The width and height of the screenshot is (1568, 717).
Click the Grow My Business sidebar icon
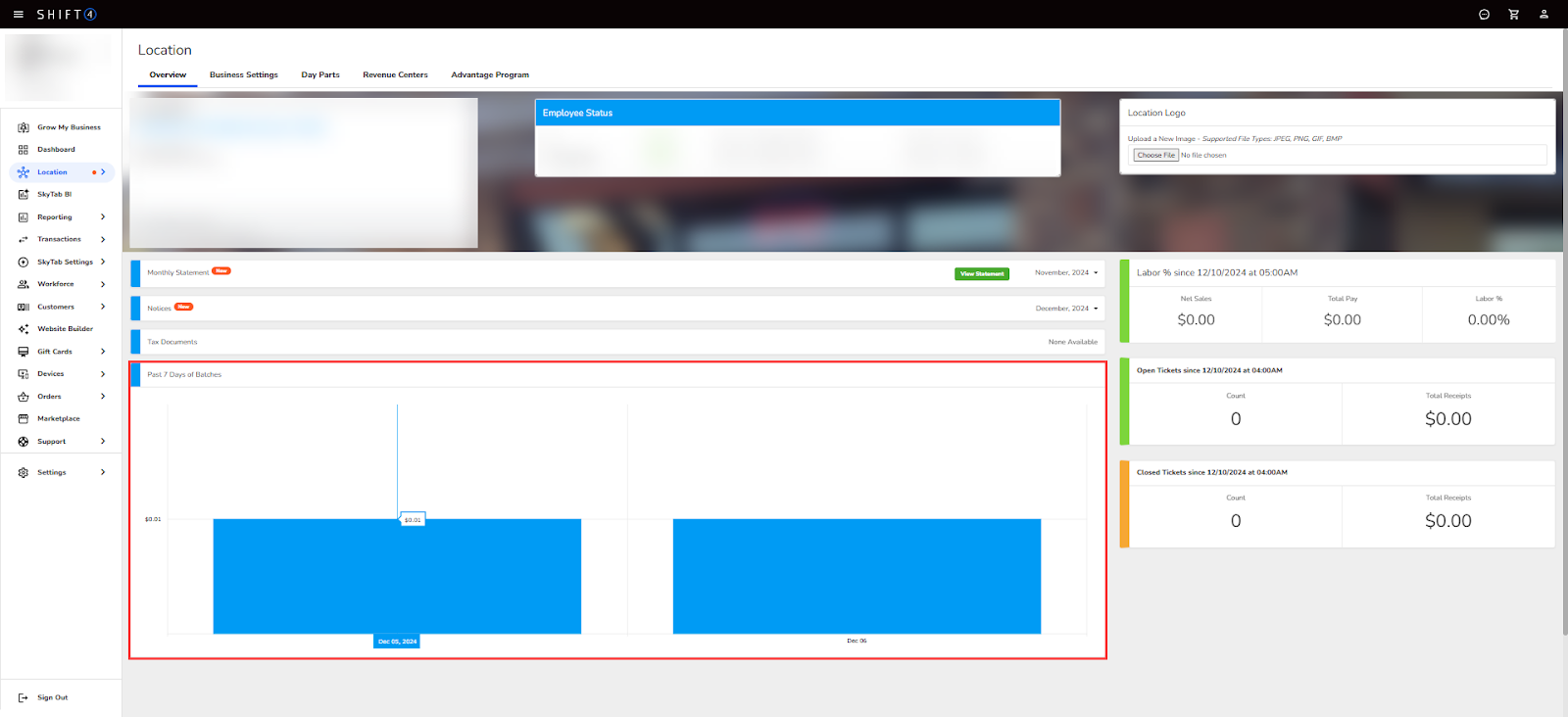tap(24, 127)
